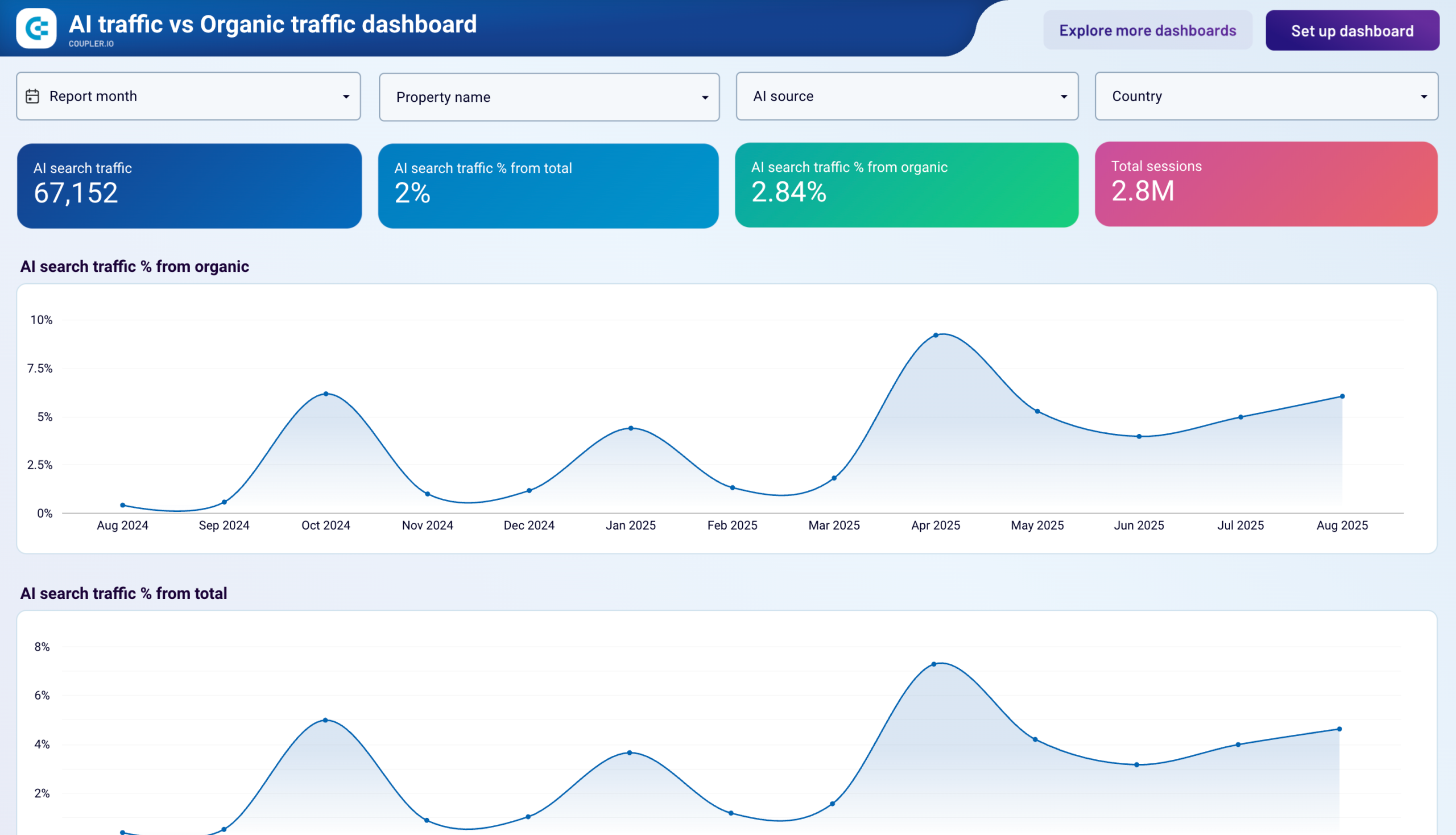
Task: Select the green AI search traffic % from organic card
Action: (906, 185)
